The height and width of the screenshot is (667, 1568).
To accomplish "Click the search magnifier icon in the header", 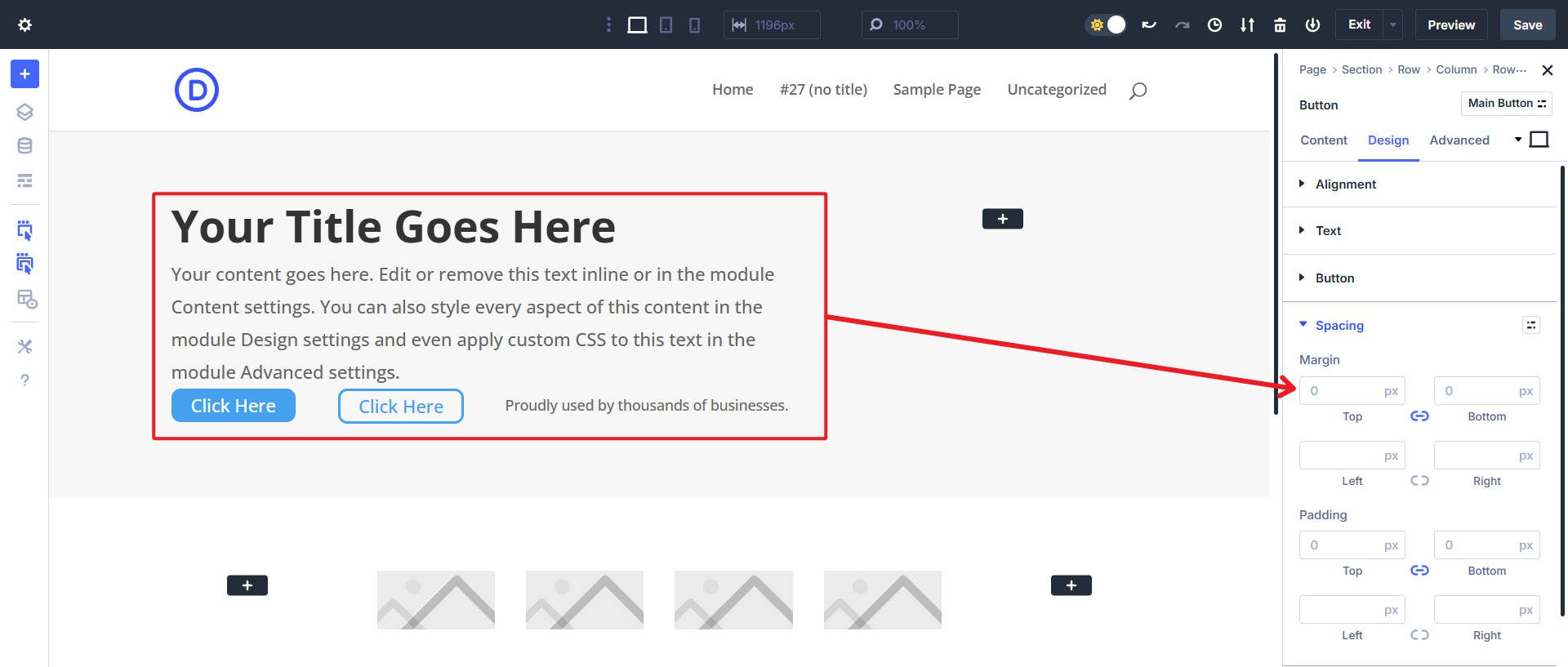I will pos(1138,91).
